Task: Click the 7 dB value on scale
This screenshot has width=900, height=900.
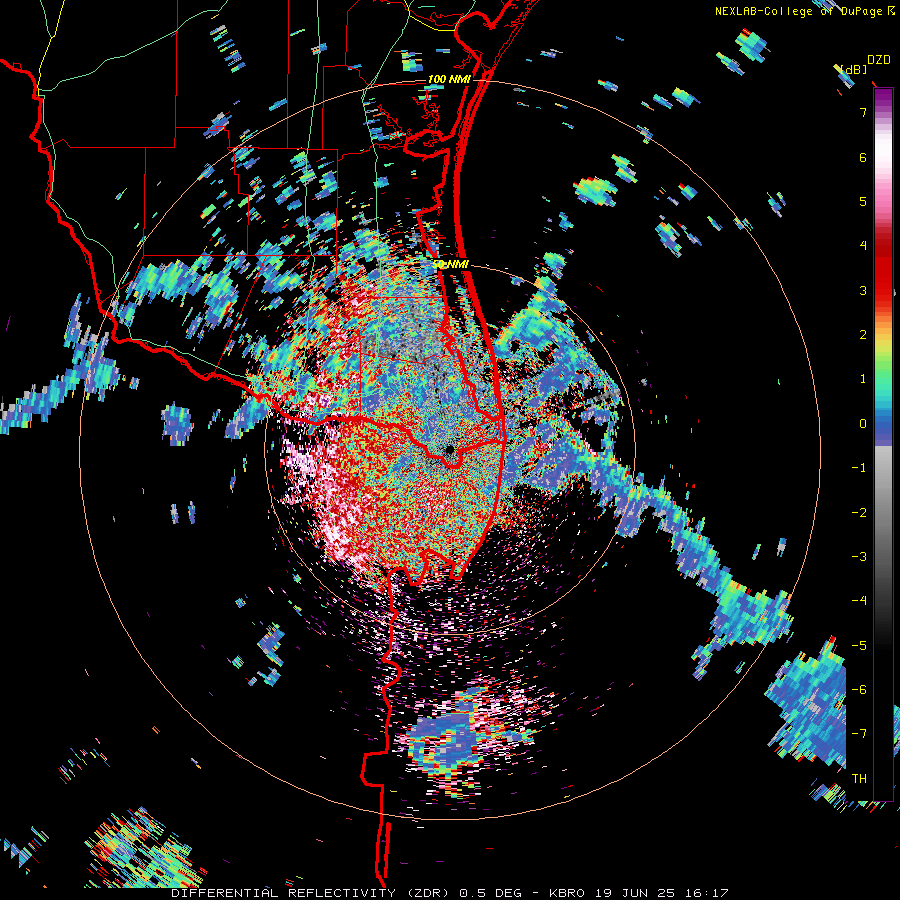Action: [863, 112]
